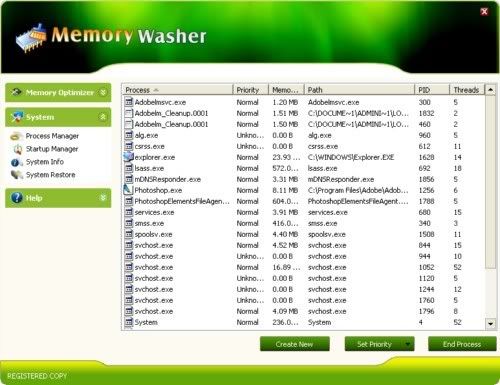Collapse the System panel chevron
The width and height of the screenshot is (500, 385).
click(x=103, y=117)
